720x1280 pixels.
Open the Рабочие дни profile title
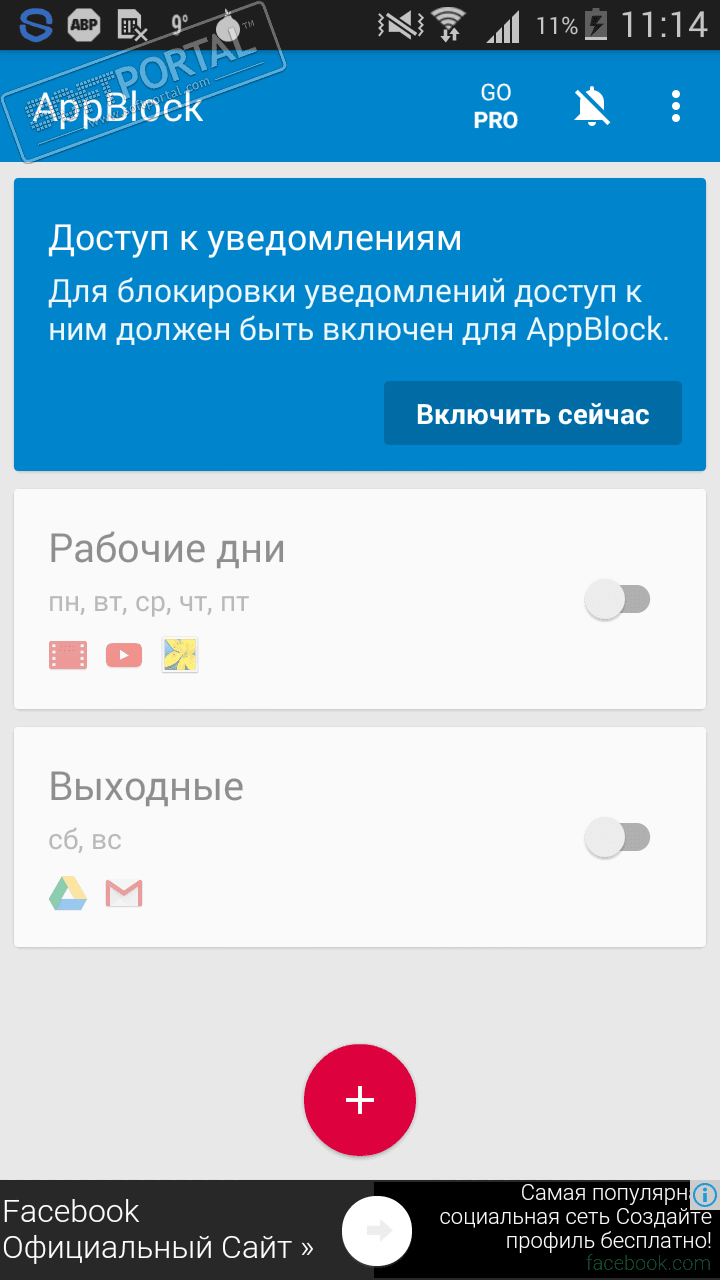(167, 549)
